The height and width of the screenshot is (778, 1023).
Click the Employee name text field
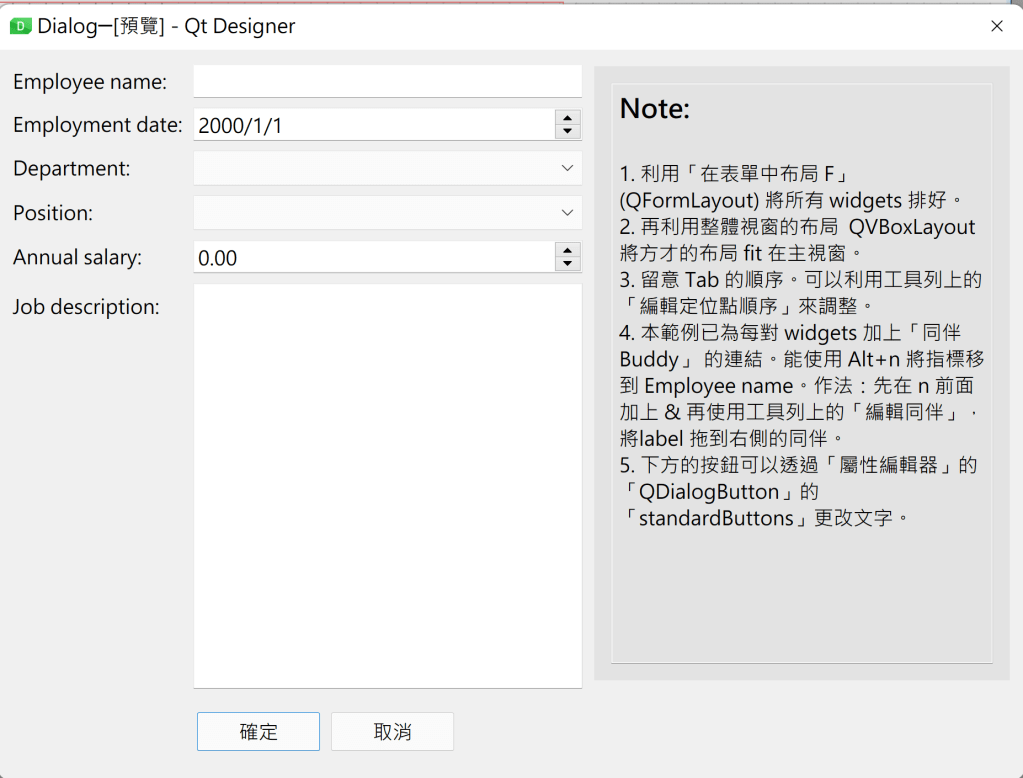[x=387, y=82]
